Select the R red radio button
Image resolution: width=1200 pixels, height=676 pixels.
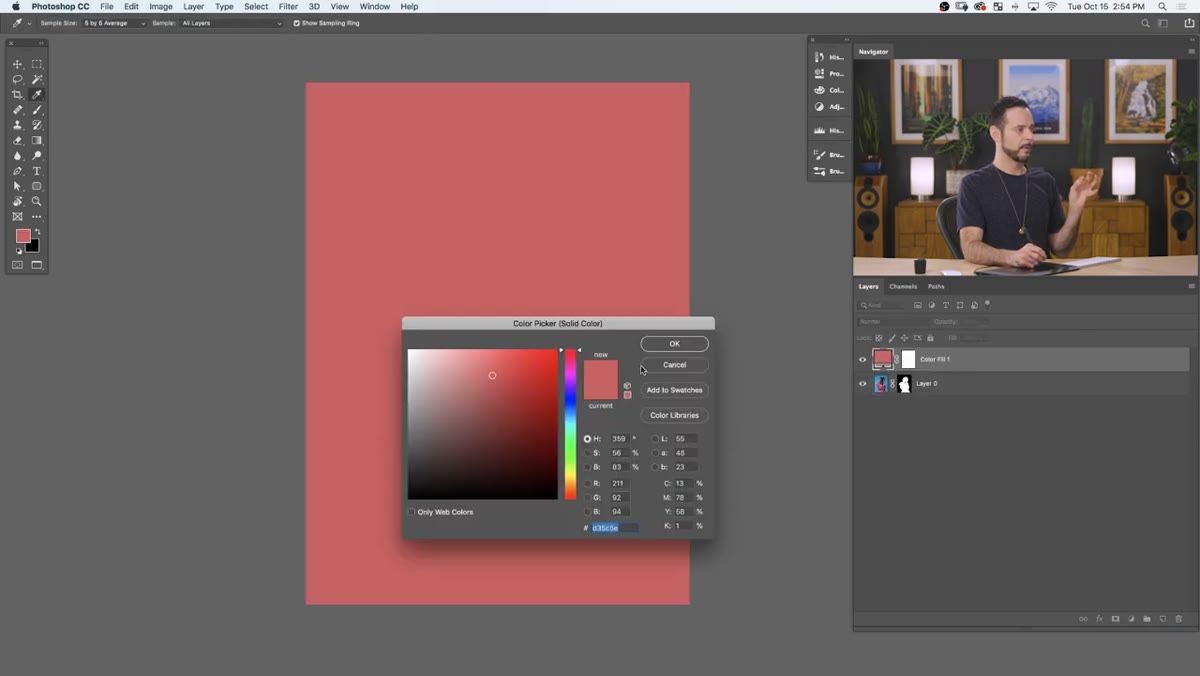point(587,483)
